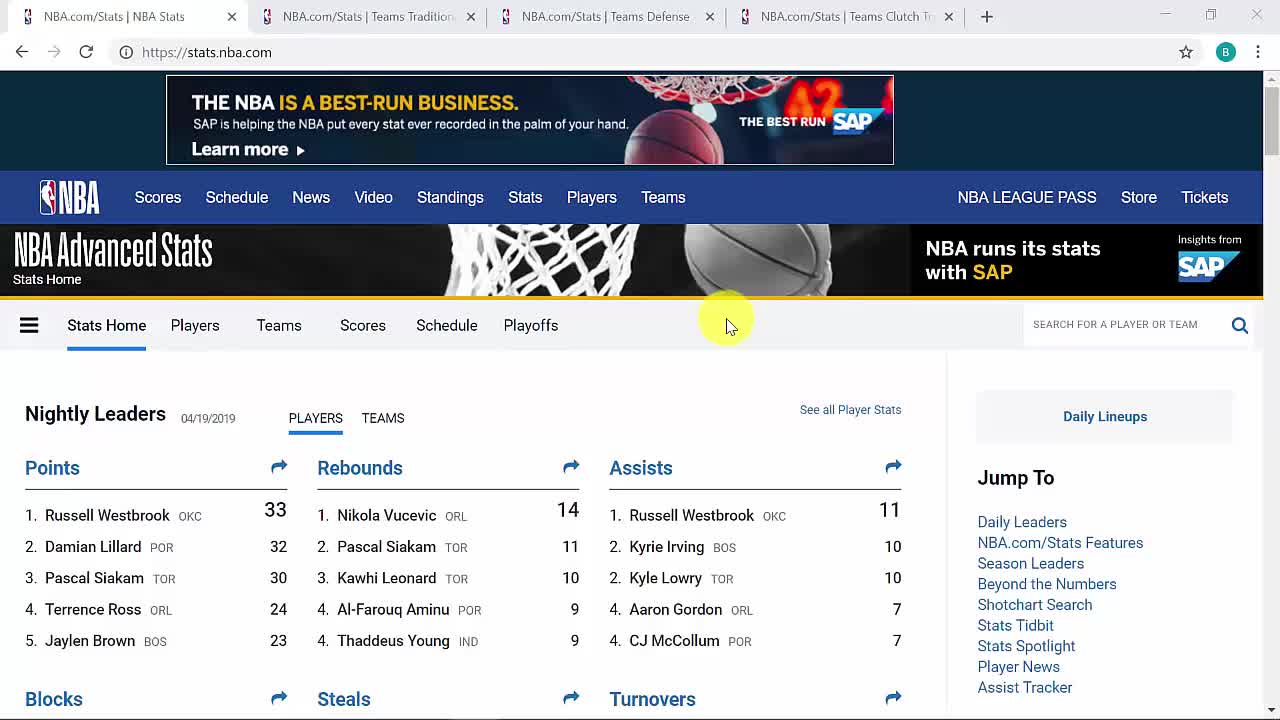Open Assists leaders share arrow
Screen dimensions: 1280x720
coord(893,467)
